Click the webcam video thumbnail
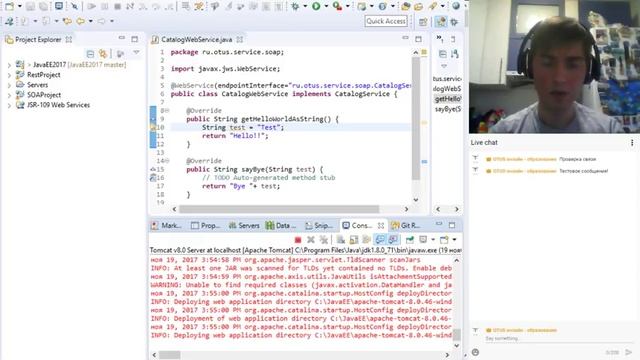The height and width of the screenshot is (360, 640). pyautogui.click(x=554, y=67)
